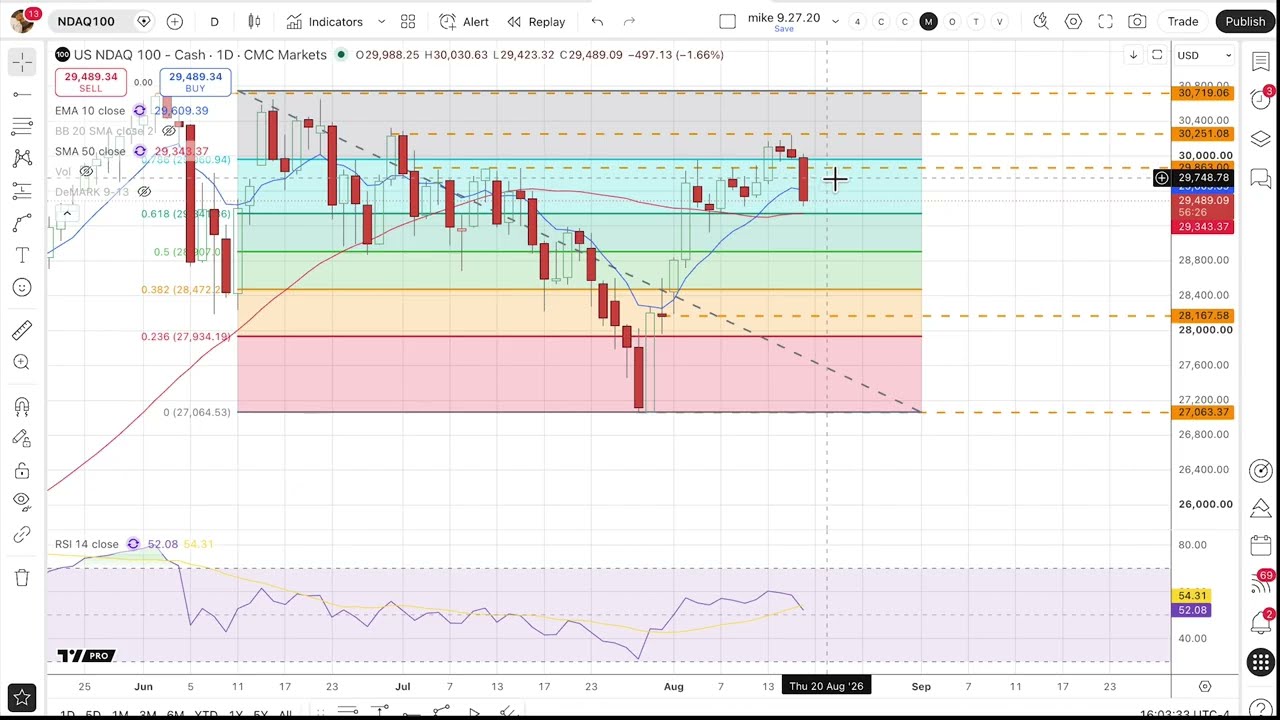
Task: Click the BUY 29,489.34 button
Action: point(195,82)
